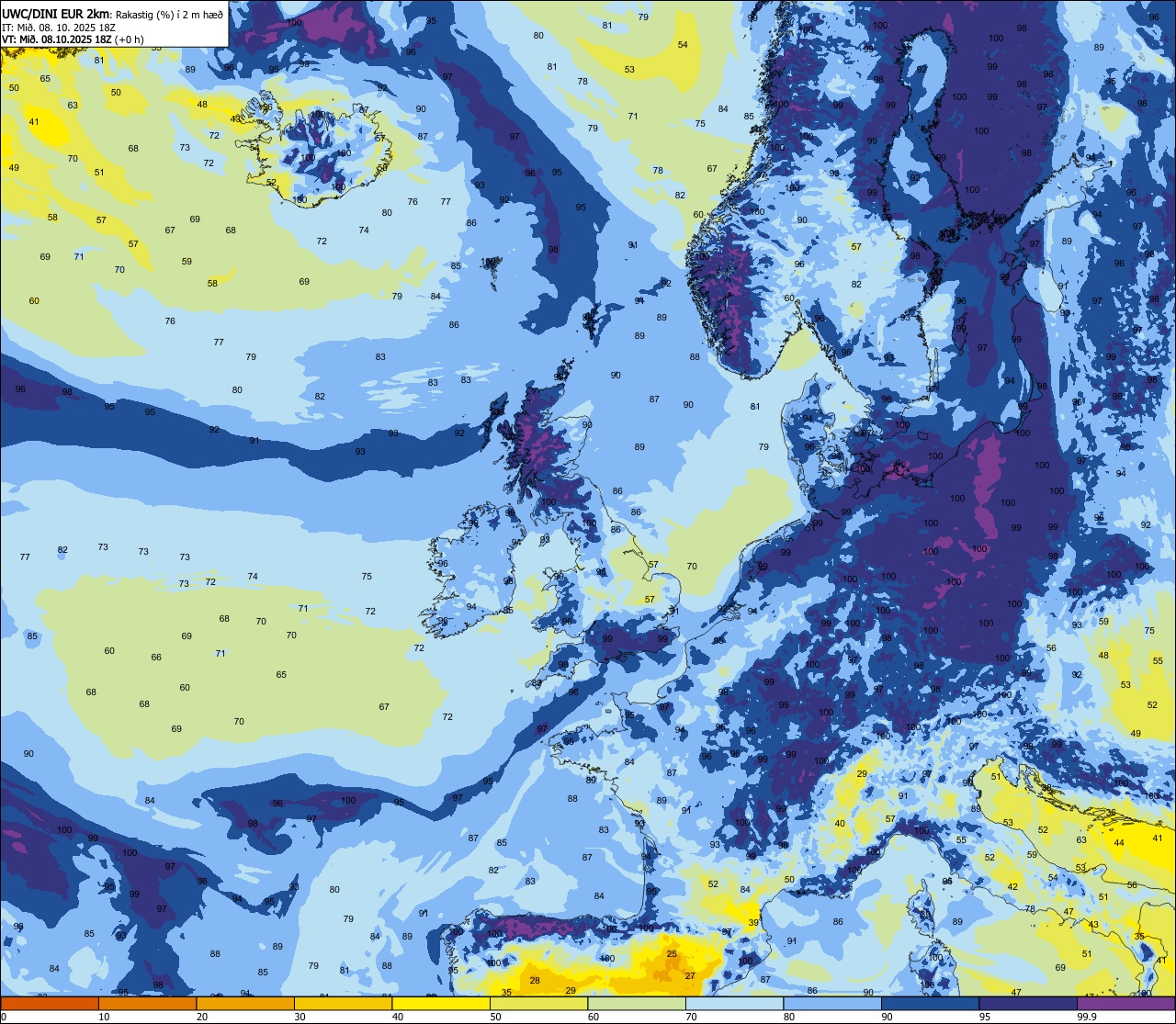Click the legend tick label "70"
Image resolution: width=1176 pixels, height=1024 pixels.
pos(691,1016)
